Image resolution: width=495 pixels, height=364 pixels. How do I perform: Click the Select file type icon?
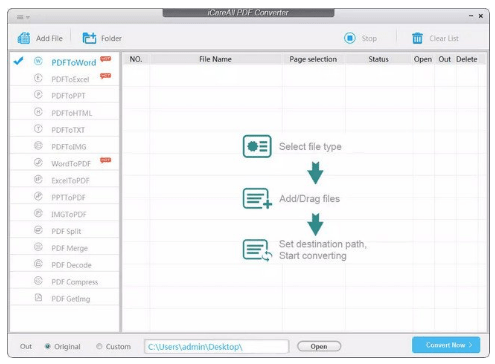[x=257, y=146]
